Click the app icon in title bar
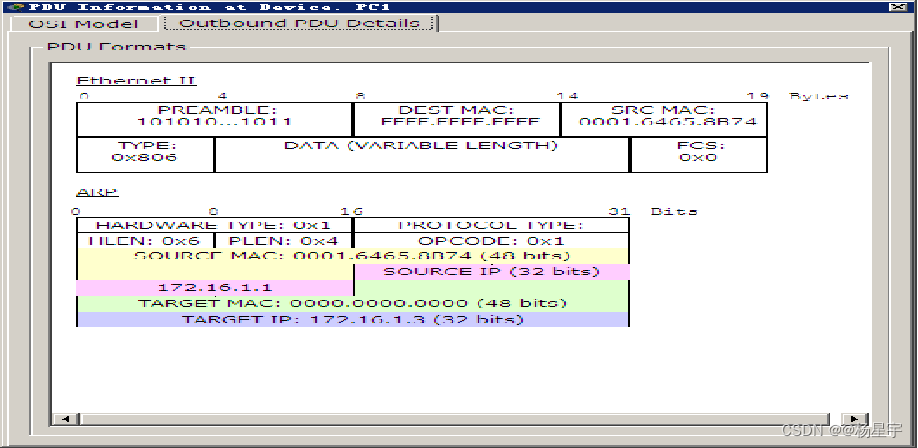Viewport: 918px width, 448px height. point(18,7)
